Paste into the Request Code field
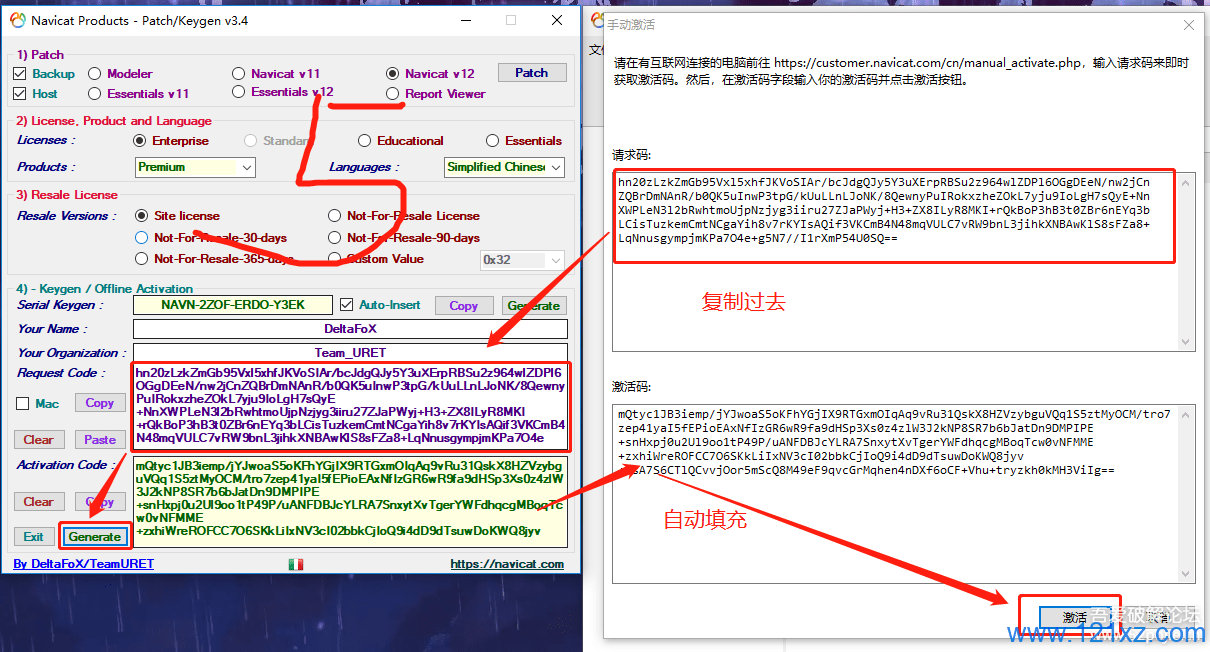The height and width of the screenshot is (652, 1210). [x=99, y=440]
